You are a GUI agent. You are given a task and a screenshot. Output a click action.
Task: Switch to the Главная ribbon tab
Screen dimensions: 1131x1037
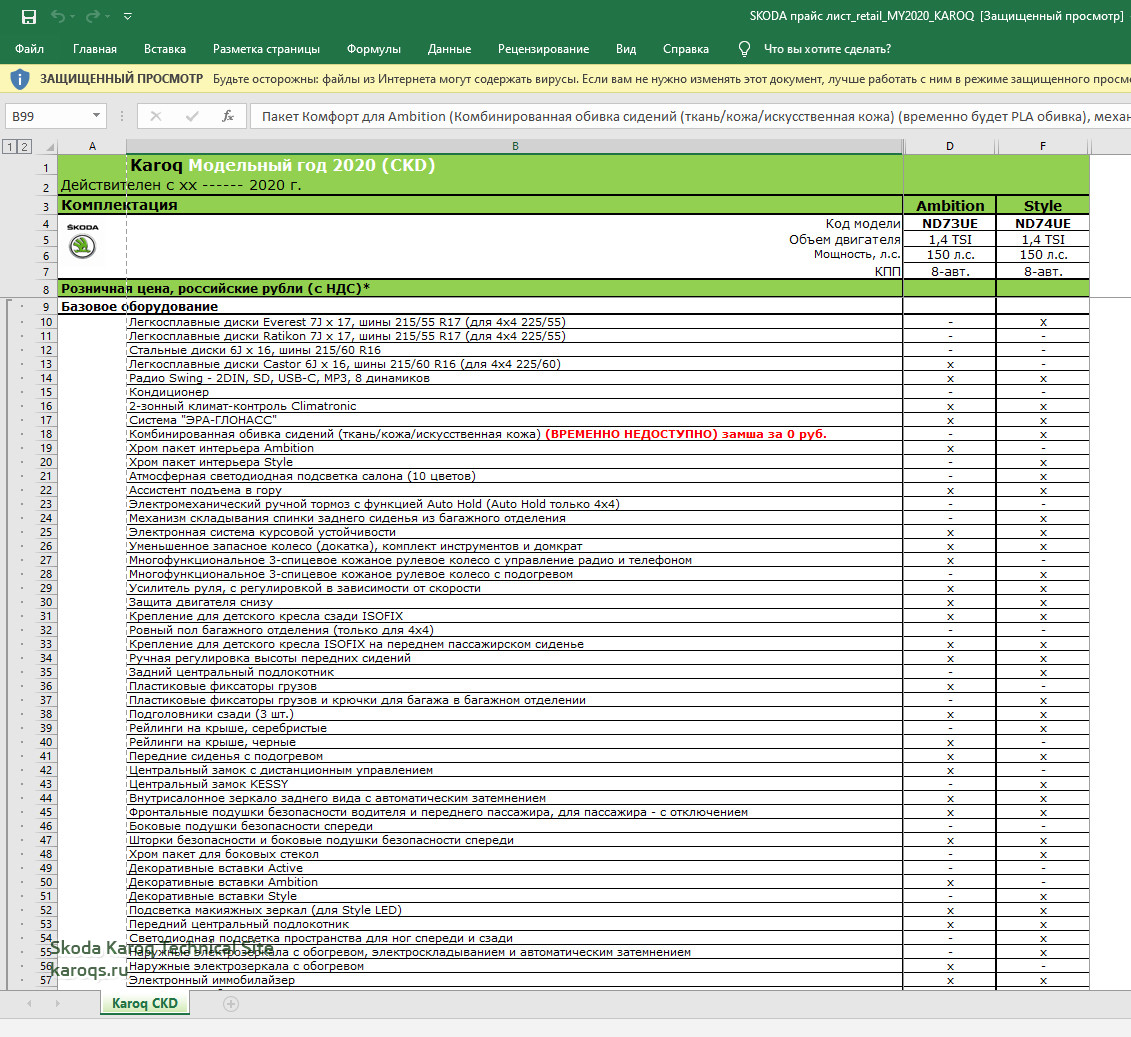point(94,49)
